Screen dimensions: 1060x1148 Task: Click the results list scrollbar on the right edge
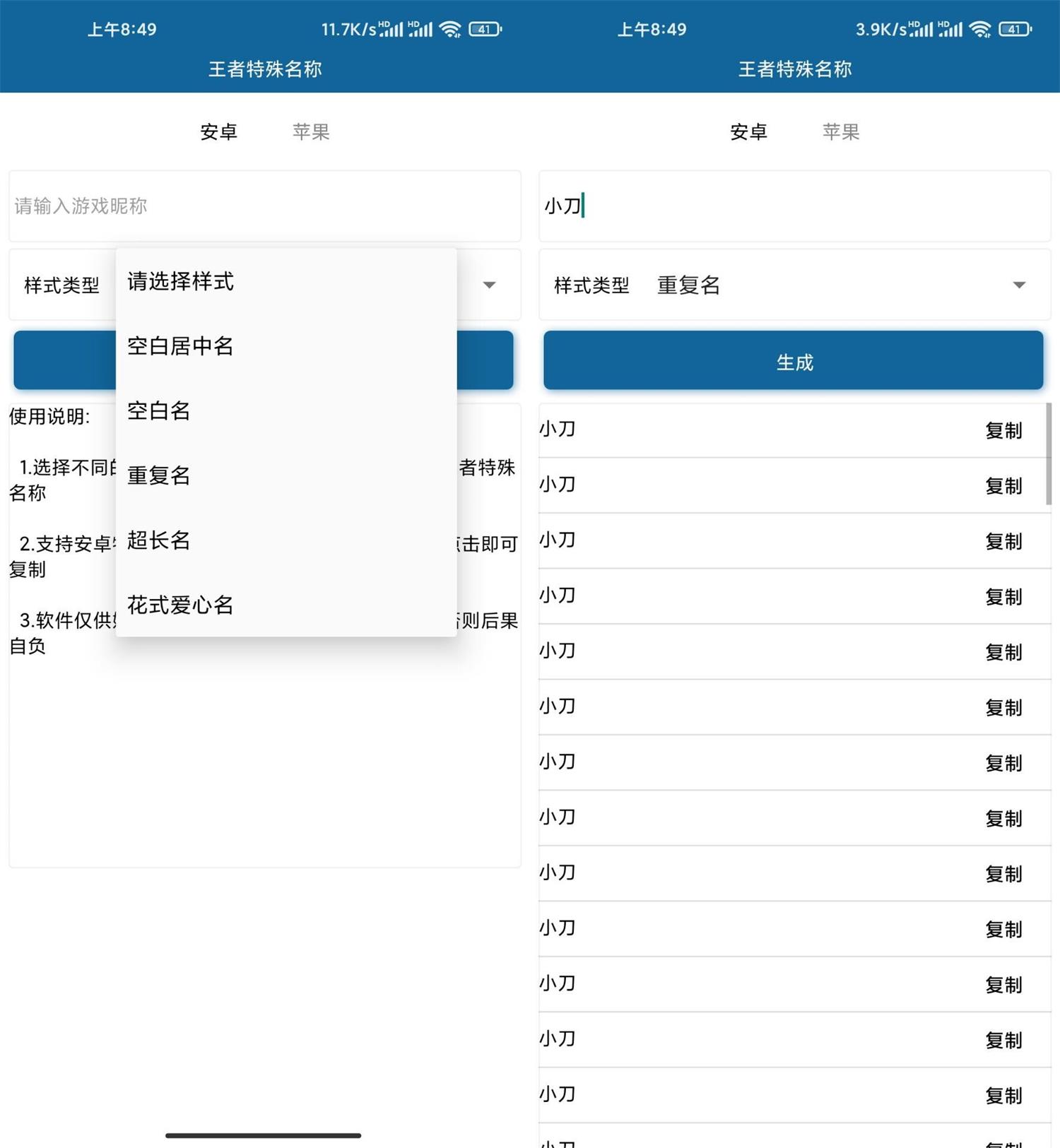tap(1048, 454)
